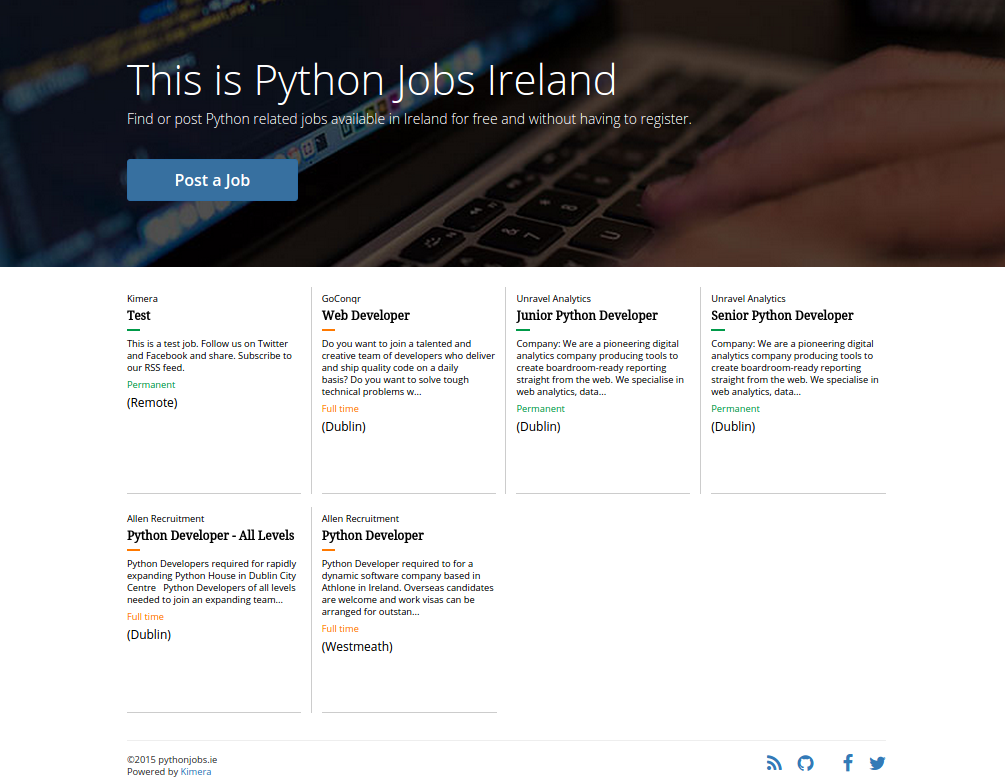Click the (Remote) location text
This screenshot has width=1005, height=782.
pyautogui.click(x=152, y=403)
